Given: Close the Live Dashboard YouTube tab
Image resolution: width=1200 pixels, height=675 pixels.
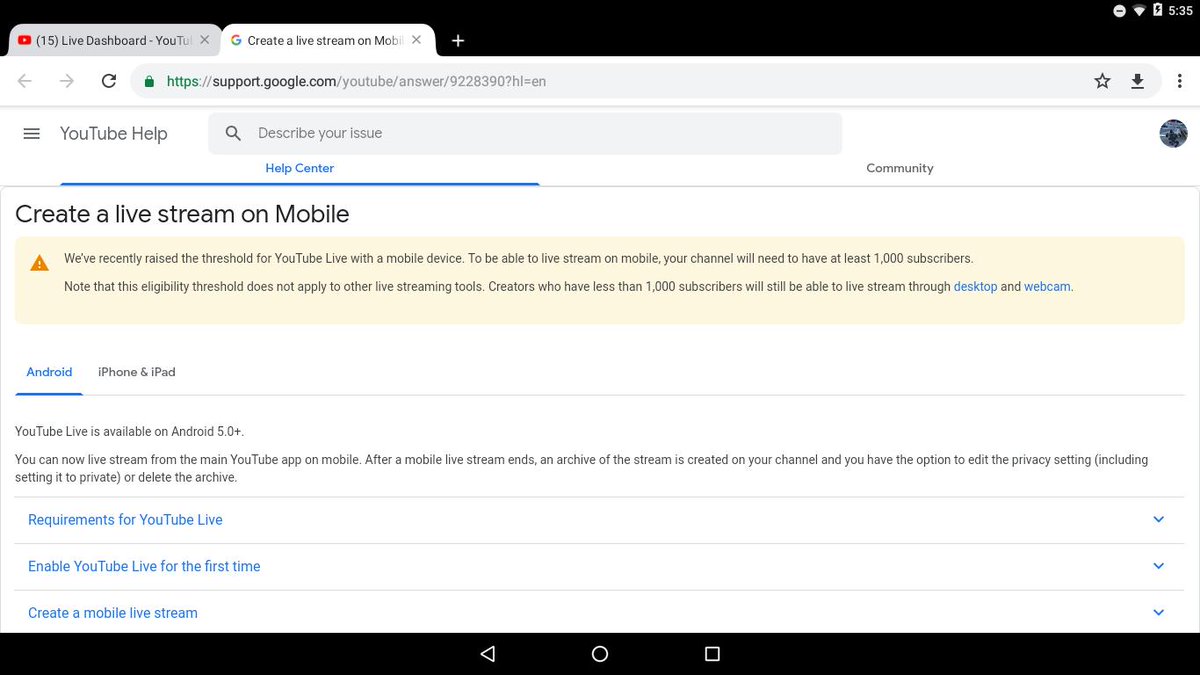Looking at the screenshot, I should tap(204, 40).
